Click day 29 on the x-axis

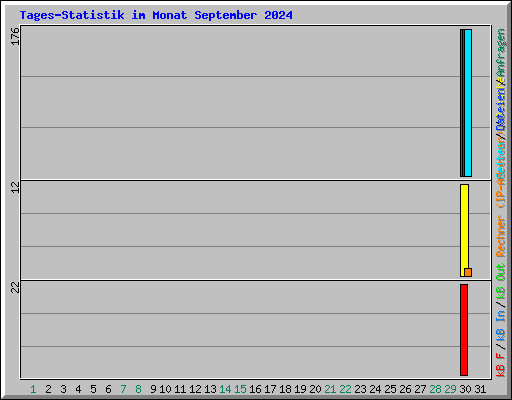click(450, 389)
